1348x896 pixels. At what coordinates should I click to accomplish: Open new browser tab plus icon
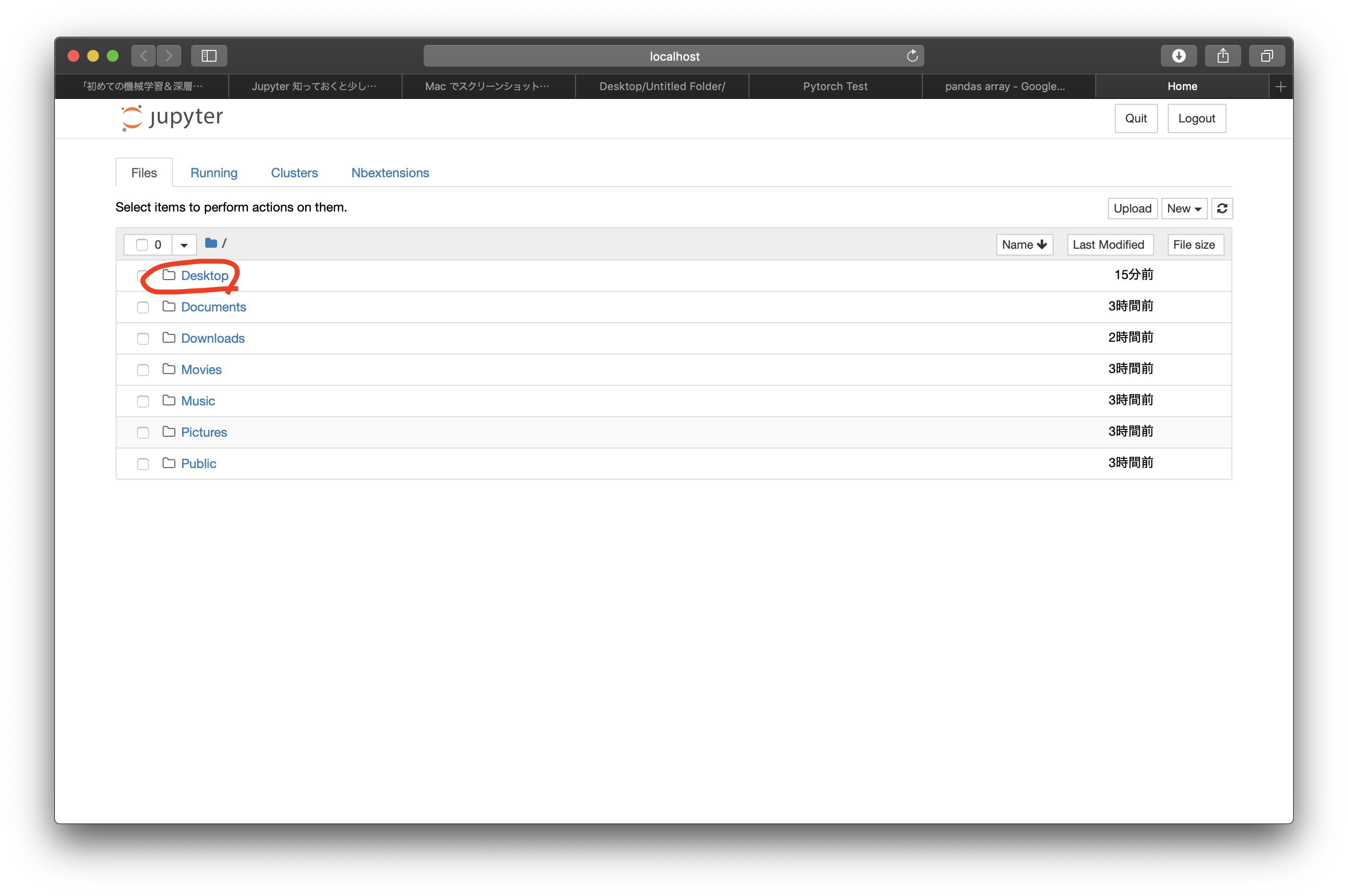1280,86
